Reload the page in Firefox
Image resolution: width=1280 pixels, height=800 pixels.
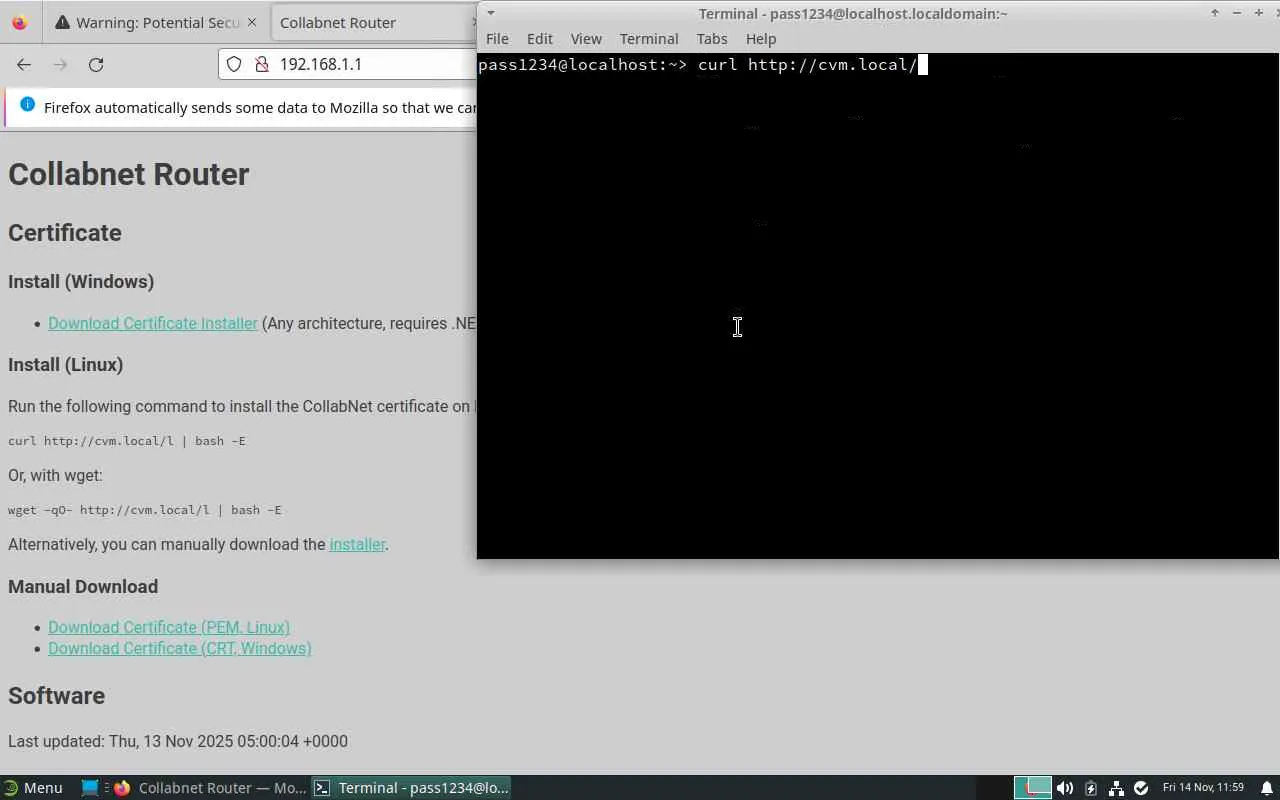96,64
